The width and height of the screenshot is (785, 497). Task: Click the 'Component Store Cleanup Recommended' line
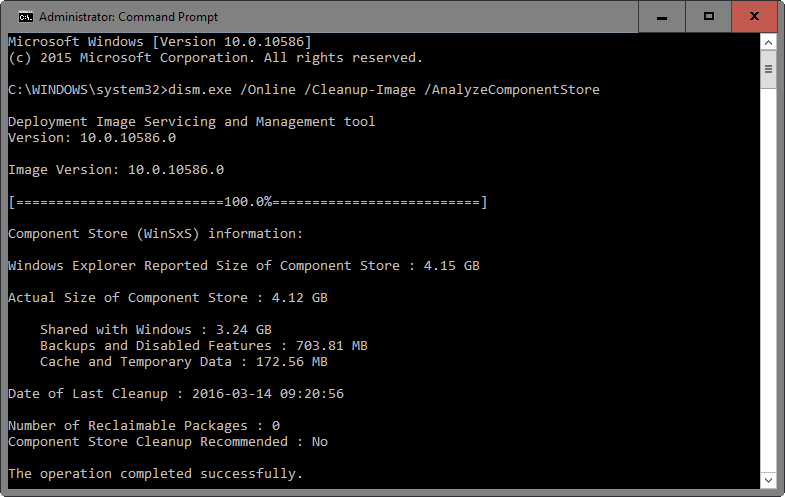[168, 442]
